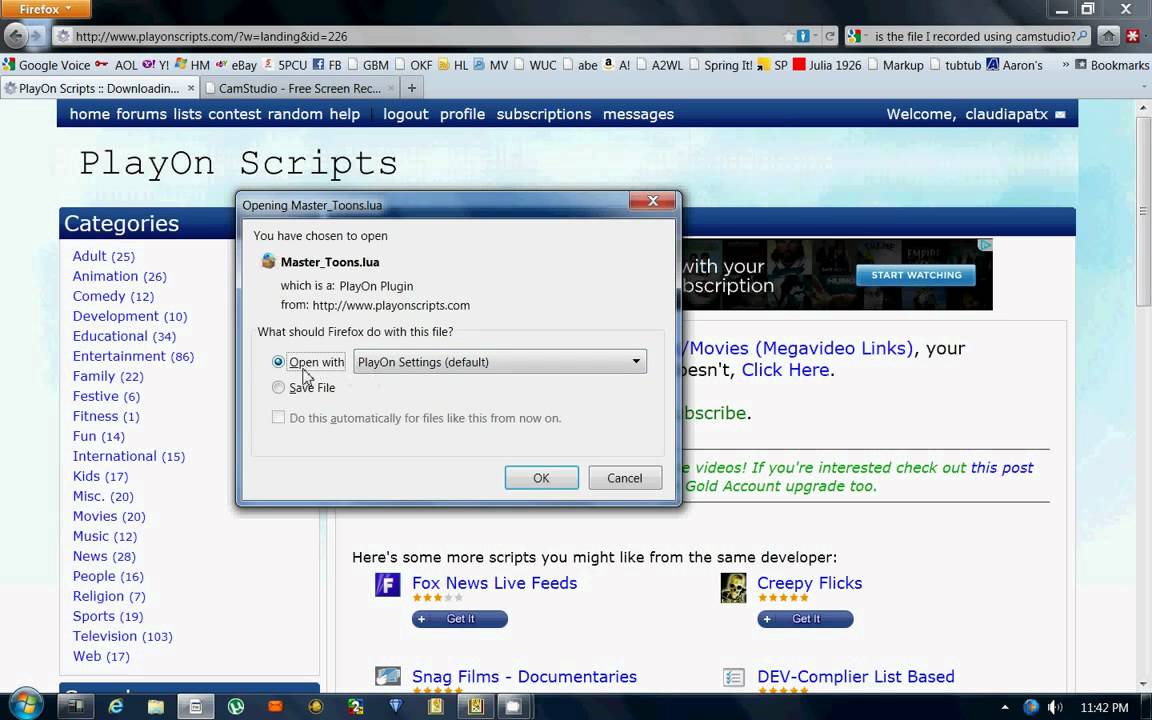This screenshot has height=720, width=1152.
Task: Open the search engine selector dropdown
Action: pos(858,36)
